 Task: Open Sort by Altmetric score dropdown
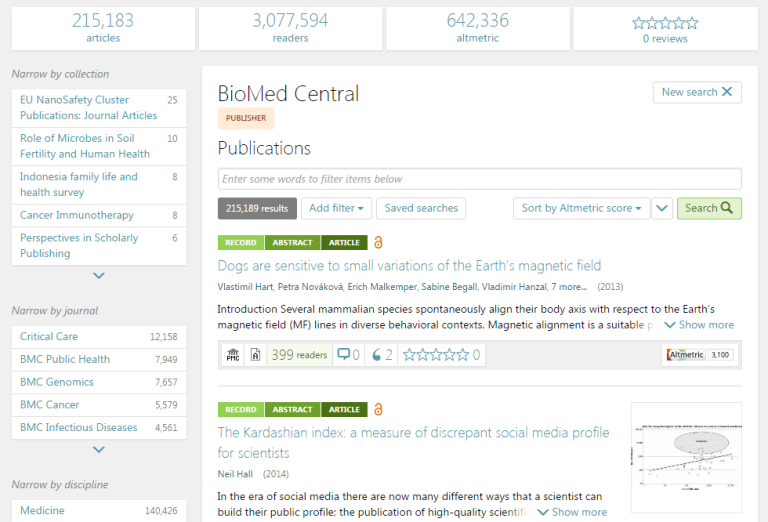click(x=581, y=208)
